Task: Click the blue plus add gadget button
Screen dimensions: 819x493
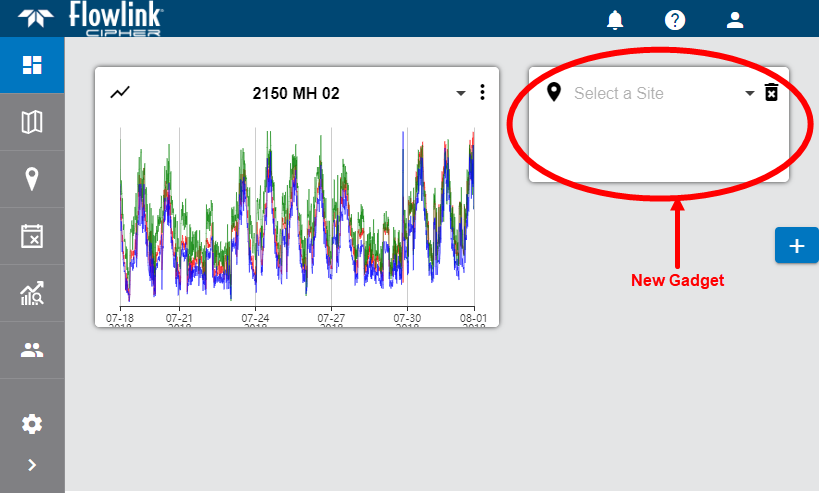Action: click(796, 246)
